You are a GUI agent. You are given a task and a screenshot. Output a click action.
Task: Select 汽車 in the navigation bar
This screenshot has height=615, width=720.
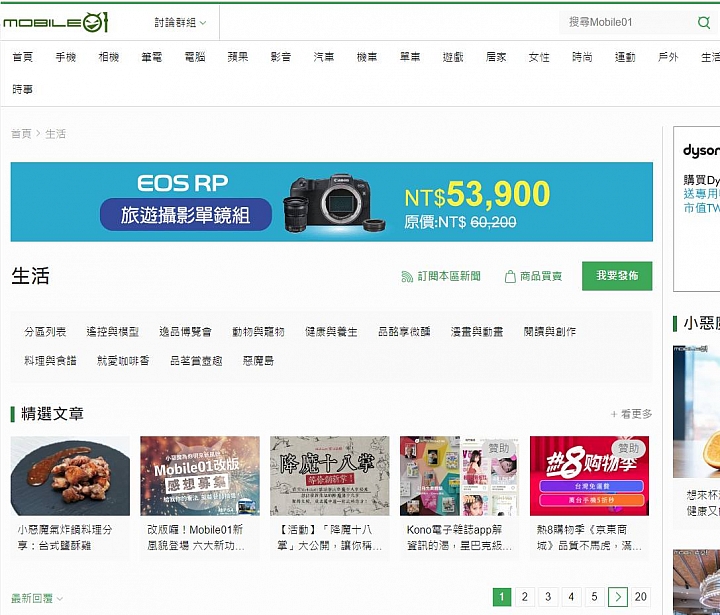324,57
